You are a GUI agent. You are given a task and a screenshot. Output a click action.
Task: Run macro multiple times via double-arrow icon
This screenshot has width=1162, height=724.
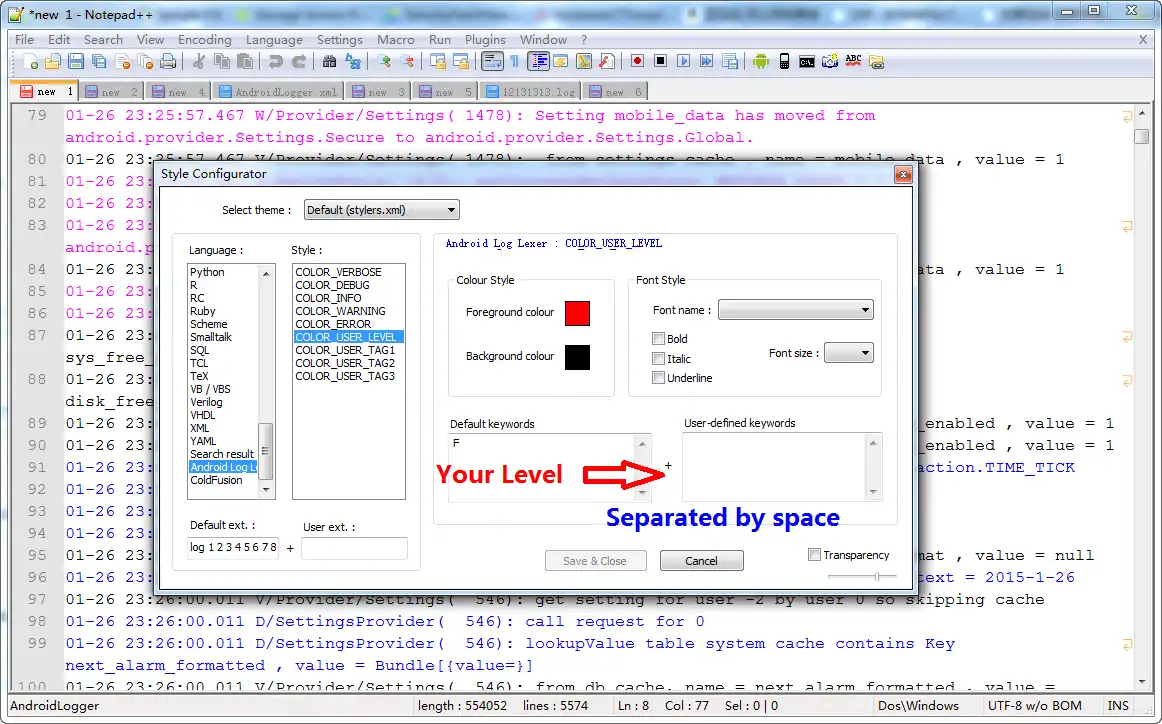706,62
